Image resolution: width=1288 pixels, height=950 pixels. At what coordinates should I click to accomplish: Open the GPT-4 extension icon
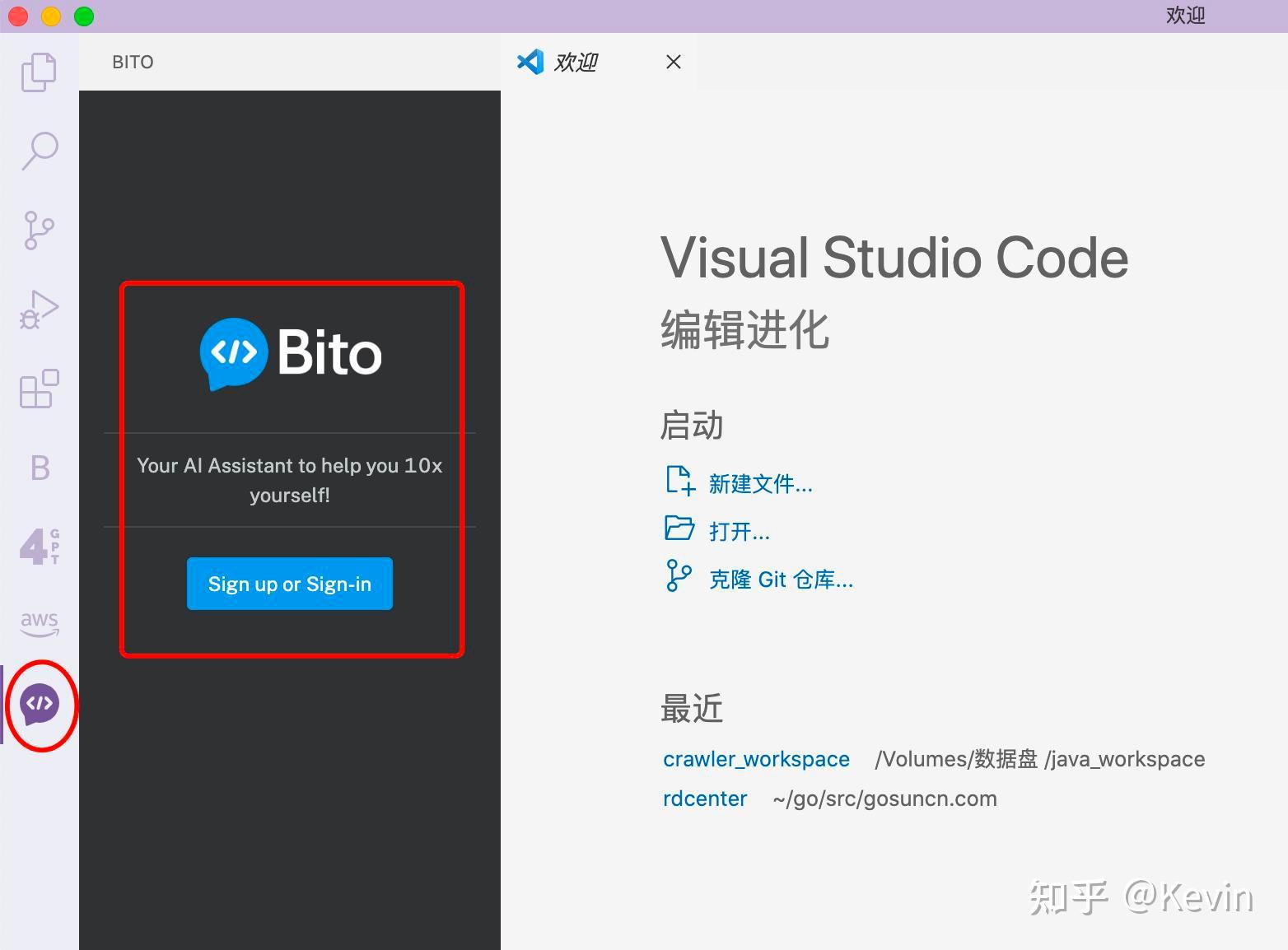(x=39, y=546)
